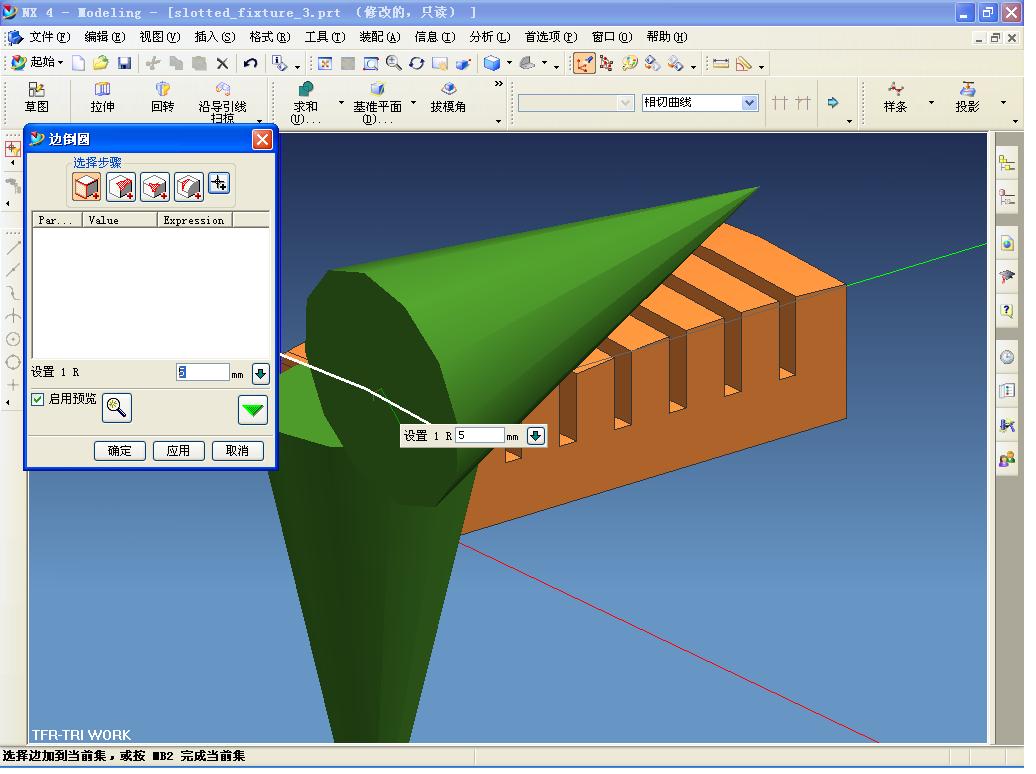The image size is (1036, 774).
Task: Click the Datum Plane (基准平面) tool
Action: (377, 102)
